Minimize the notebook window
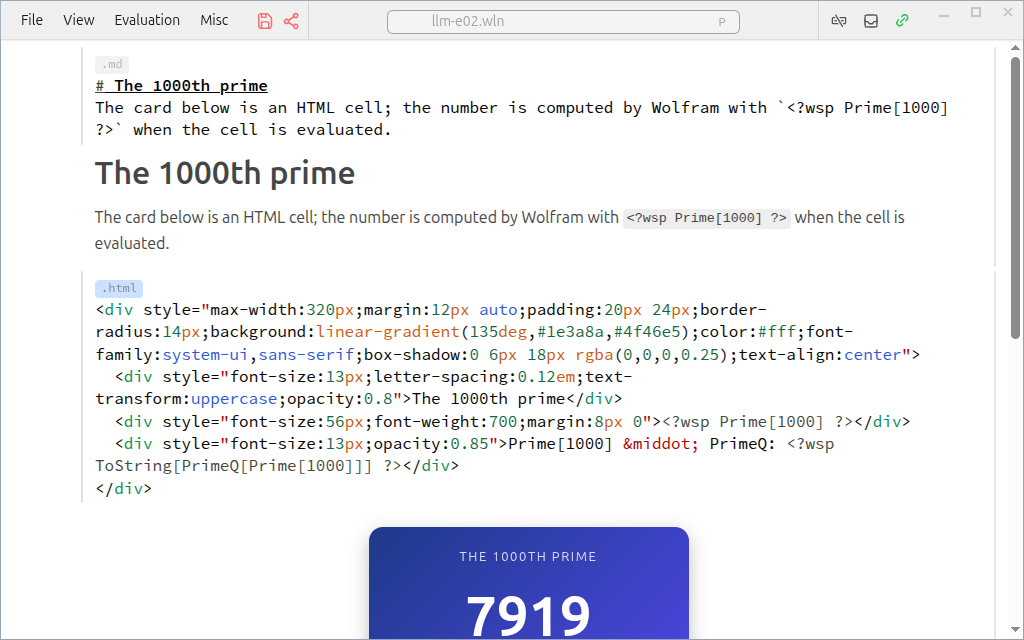 tap(944, 14)
